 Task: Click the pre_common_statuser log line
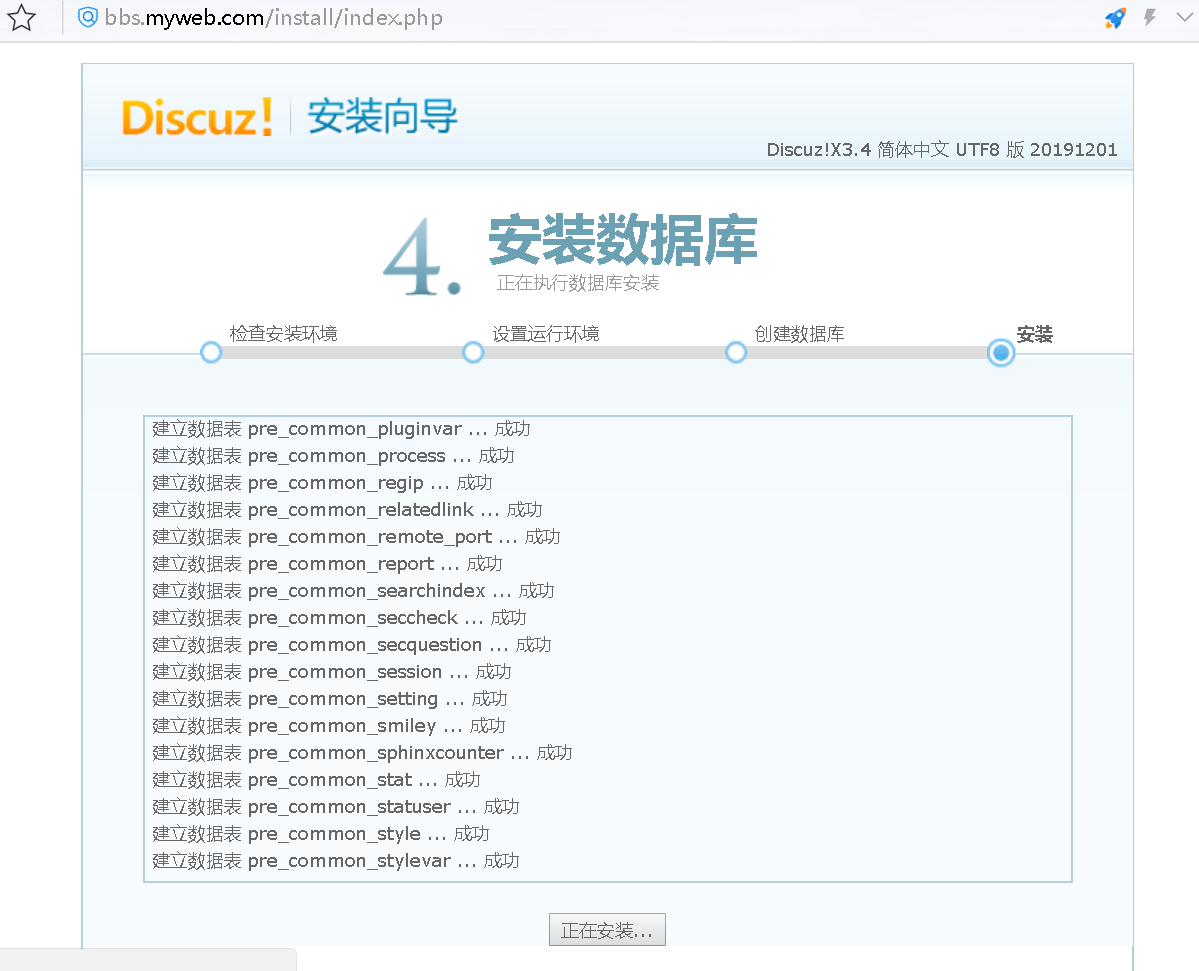(336, 807)
